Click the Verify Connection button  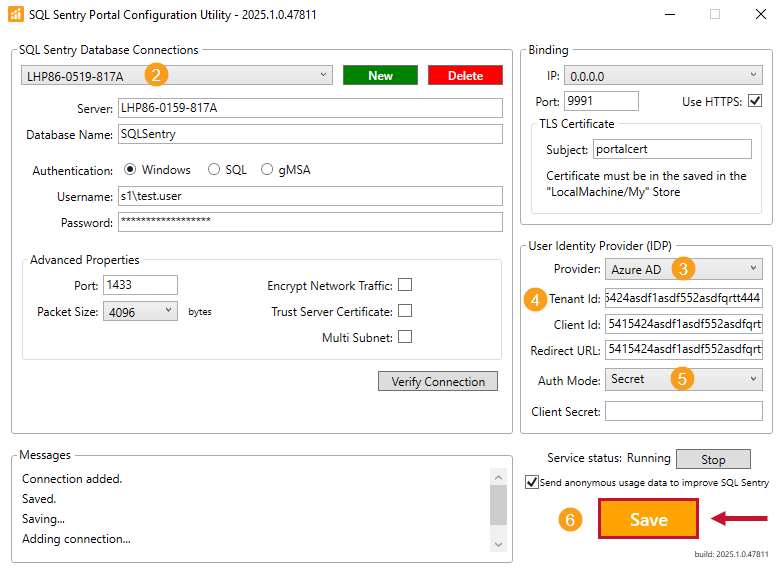pyautogui.click(x=438, y=381)
